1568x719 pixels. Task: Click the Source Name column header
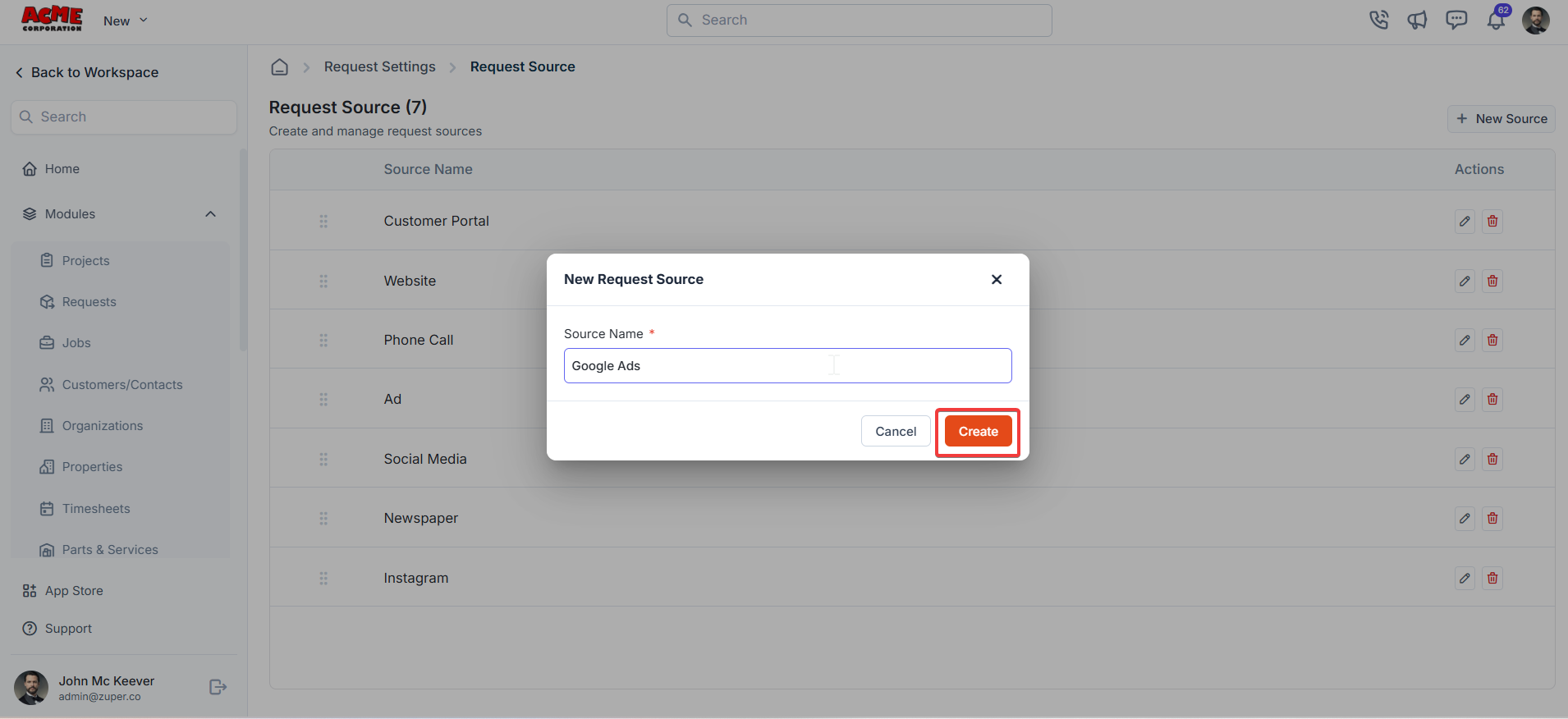point(428,170)
